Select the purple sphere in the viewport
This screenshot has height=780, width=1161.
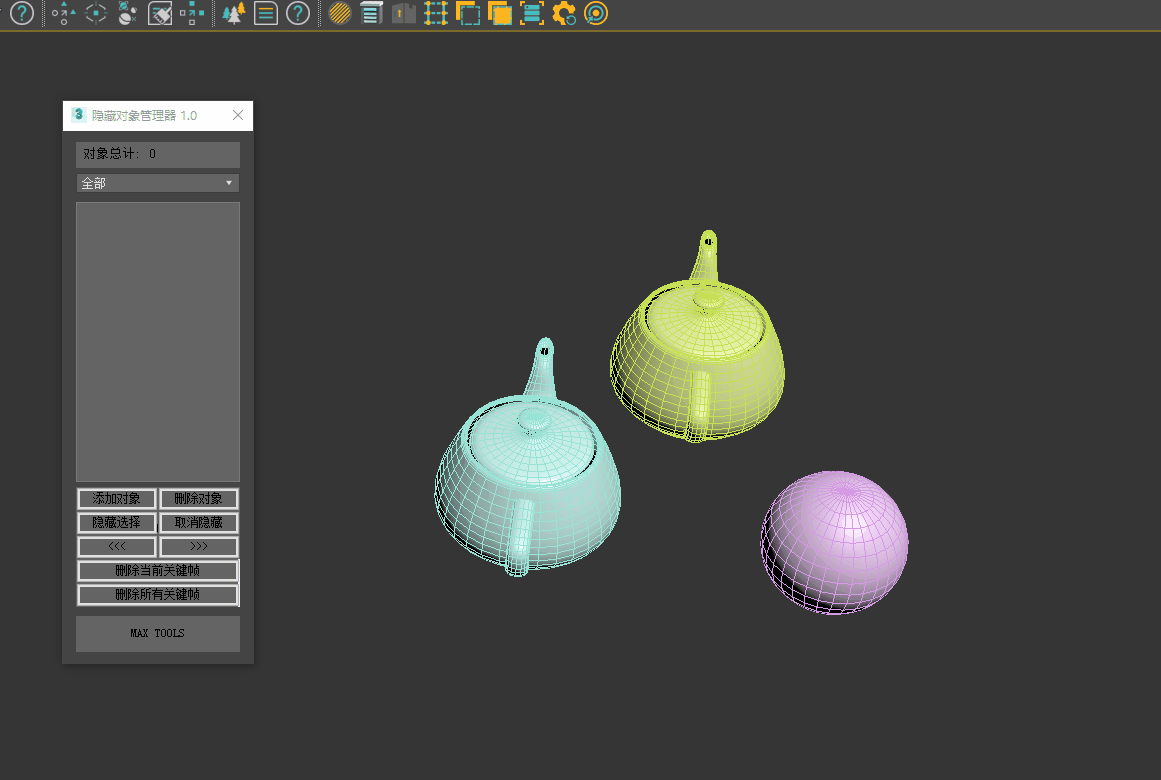[x=836, y=540]
